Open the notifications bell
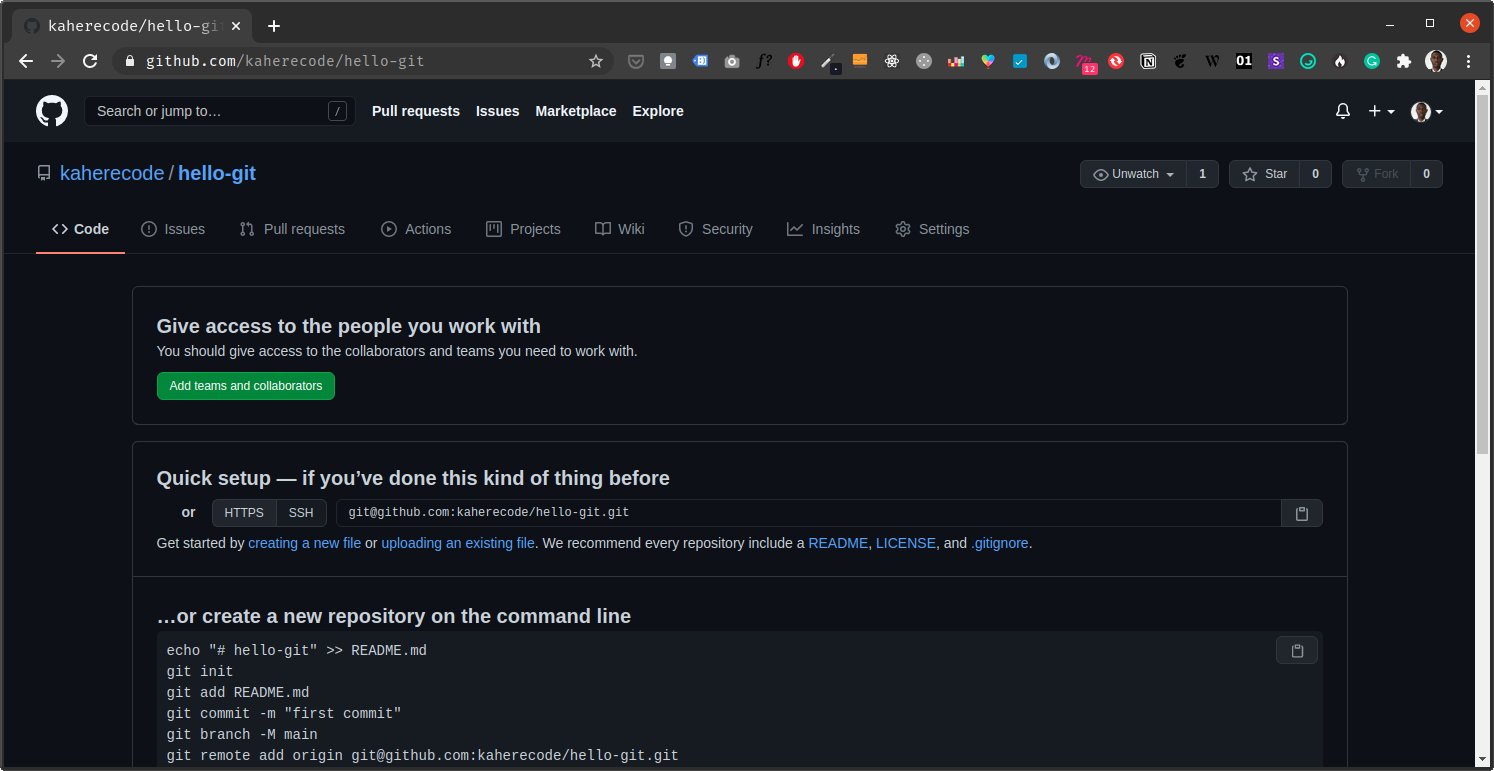The width and height of the screenshot is (1494, 771). (x=1343, y=111)
